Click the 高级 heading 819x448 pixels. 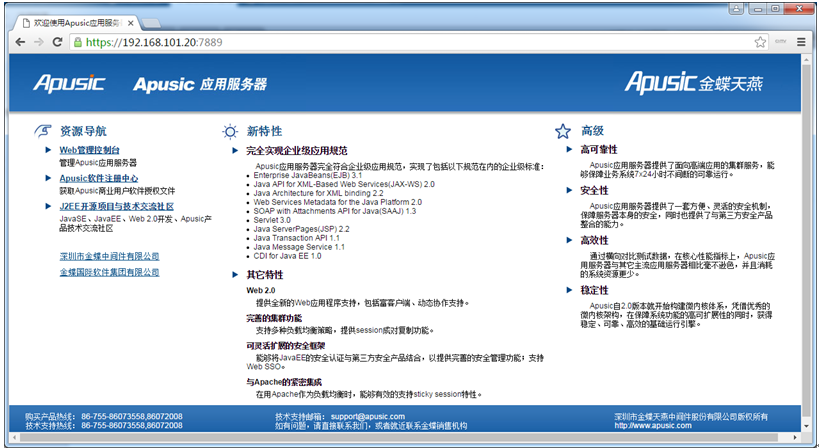(x=593, y=131)
